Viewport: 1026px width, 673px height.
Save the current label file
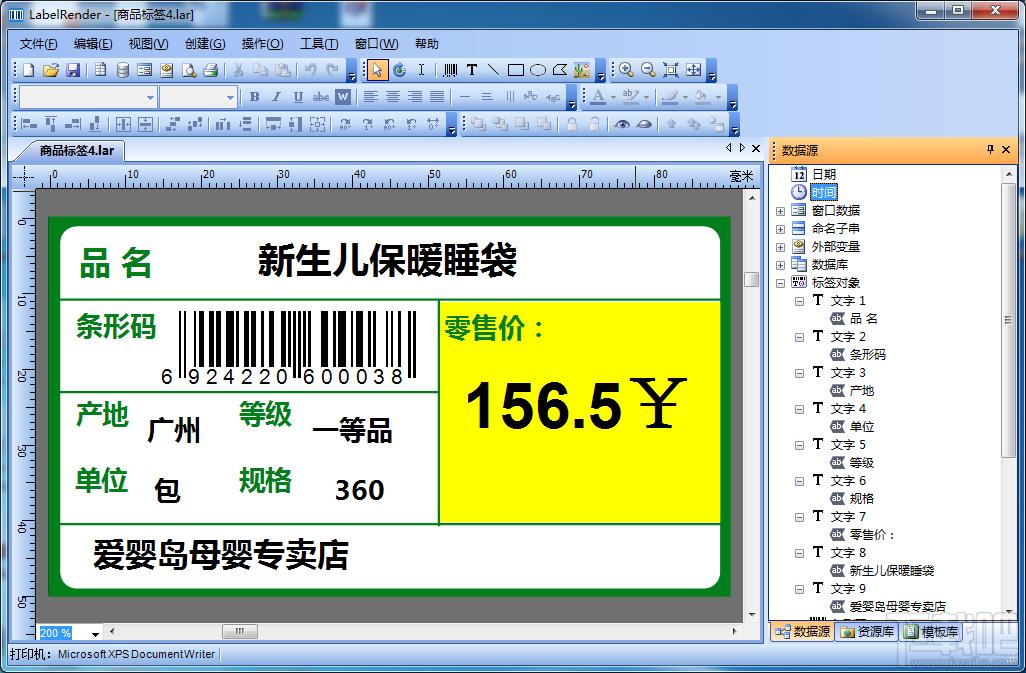tap(73, 70)
